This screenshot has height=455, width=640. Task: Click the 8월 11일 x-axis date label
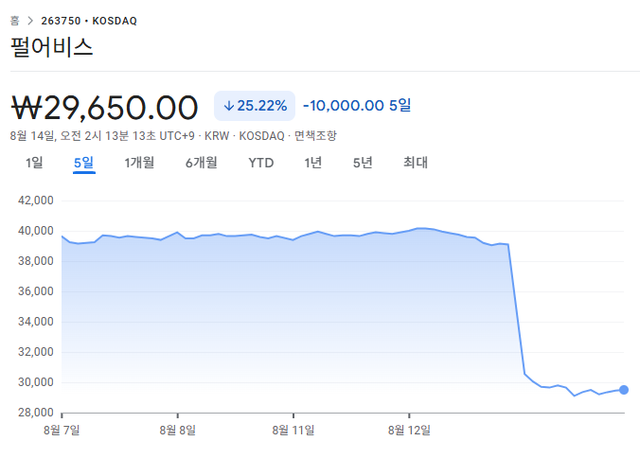293,430
